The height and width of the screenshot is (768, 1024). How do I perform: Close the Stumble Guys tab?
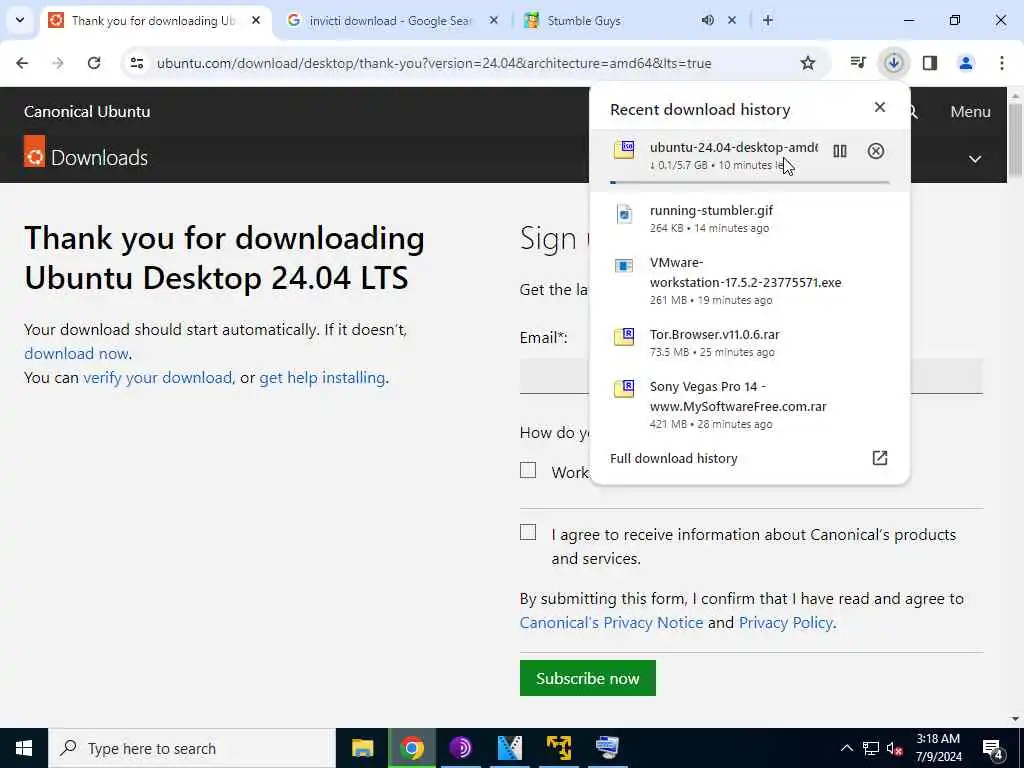coord(732,20)
